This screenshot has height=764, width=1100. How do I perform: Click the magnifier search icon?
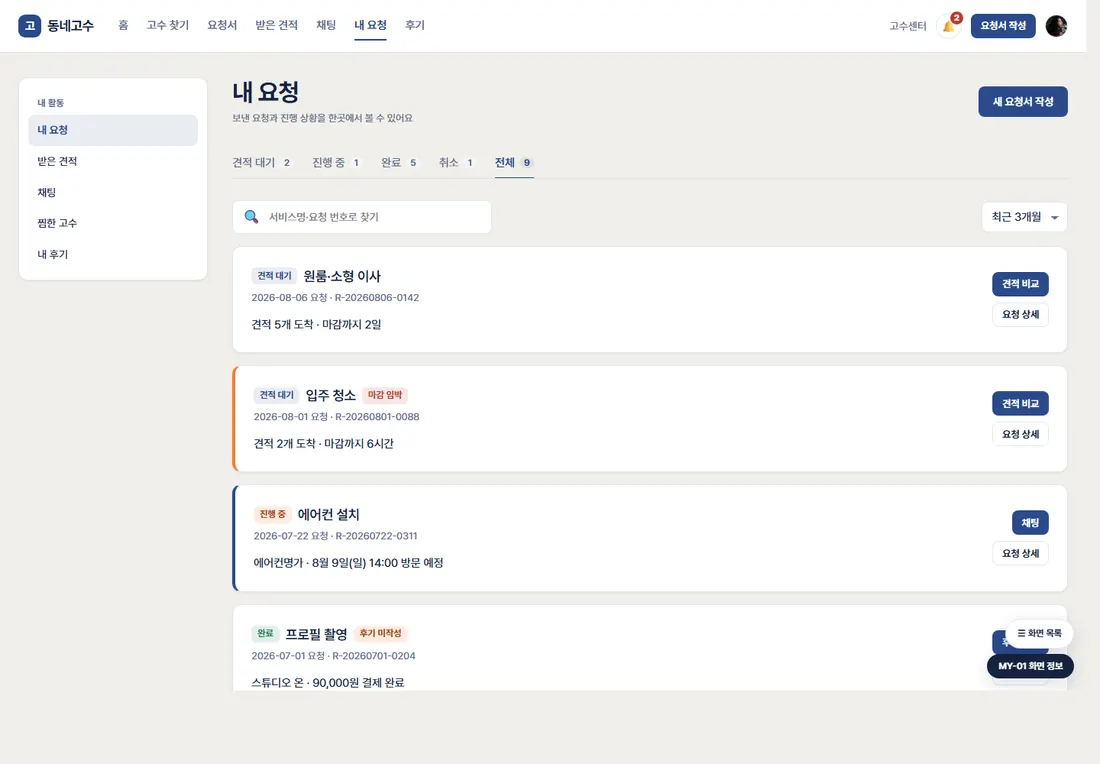[251, 217]
